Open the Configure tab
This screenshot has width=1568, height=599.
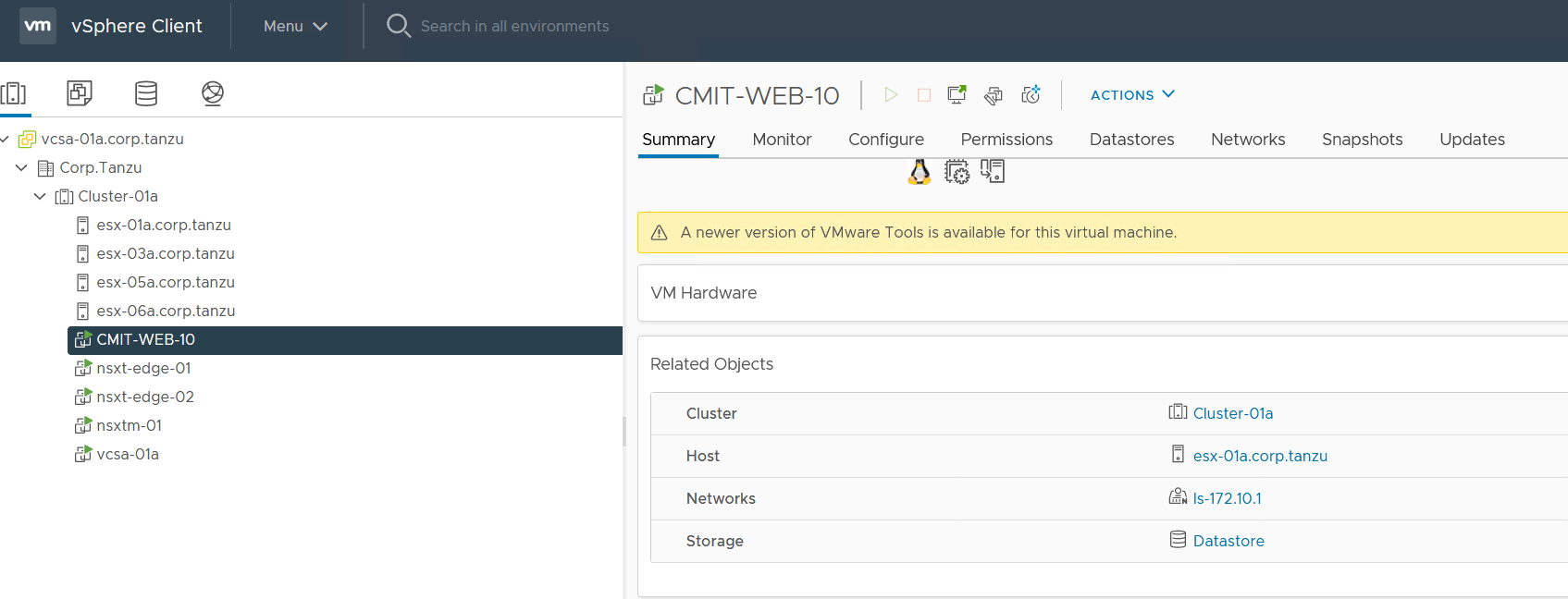pyautogui.click(x=886, y=140)
